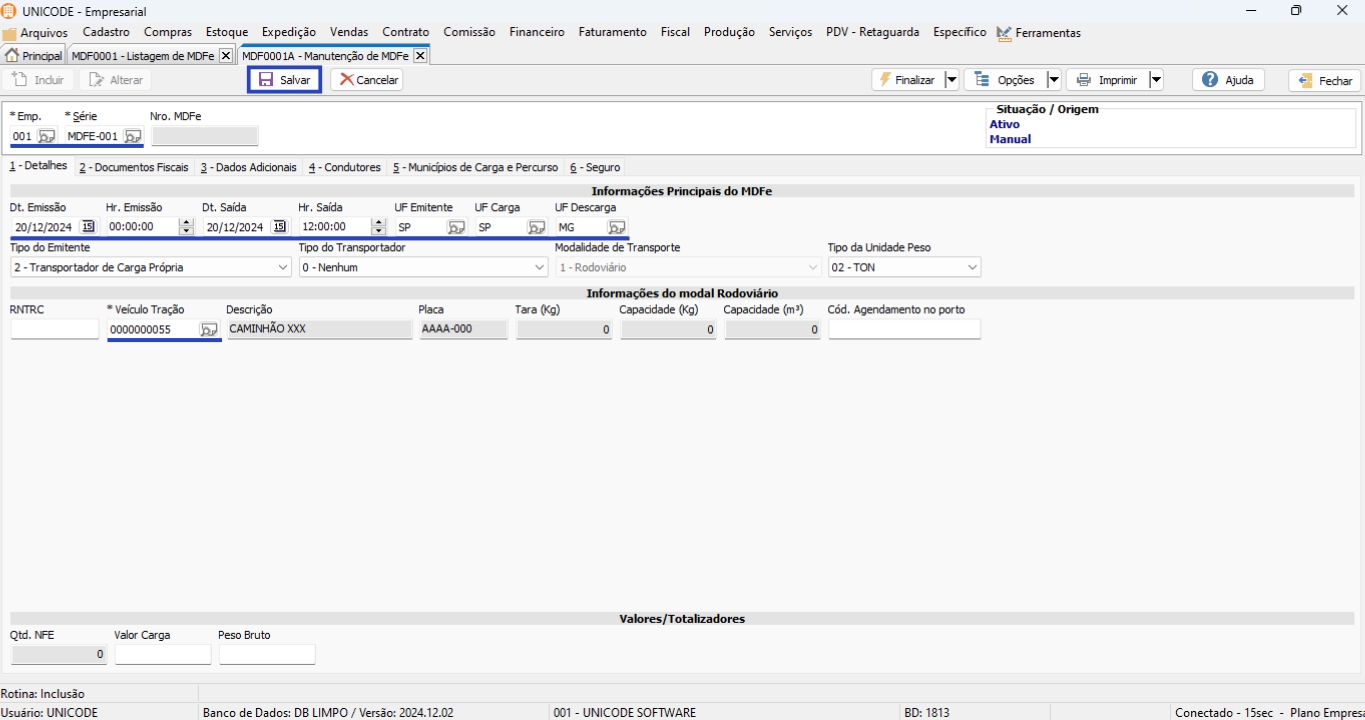Open the Tipo da Unidade Peso dropdown
Screen dimensions: 1365x720
click(x=971, y=267)
